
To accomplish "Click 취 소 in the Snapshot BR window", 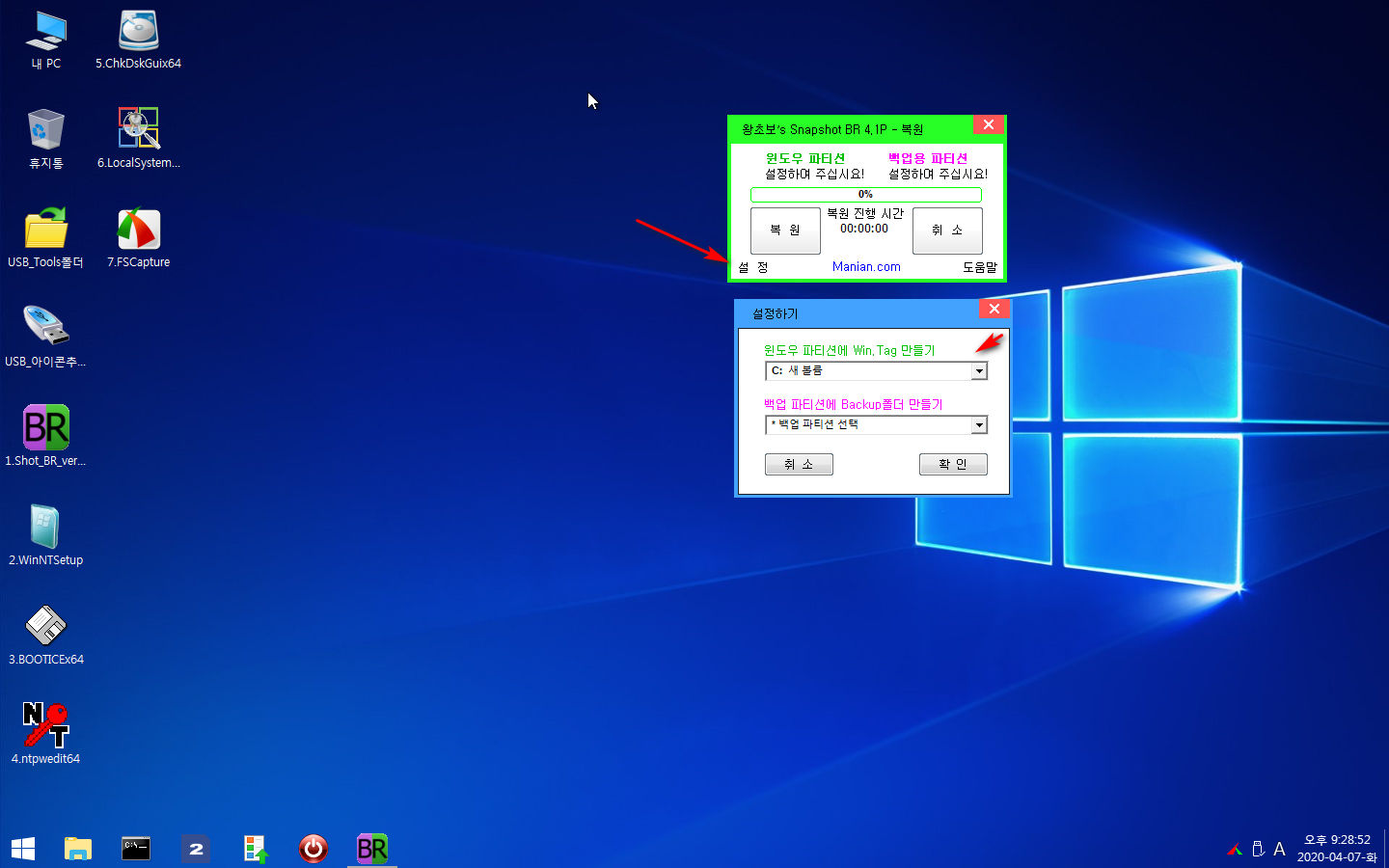I will (x=947, y=231).
